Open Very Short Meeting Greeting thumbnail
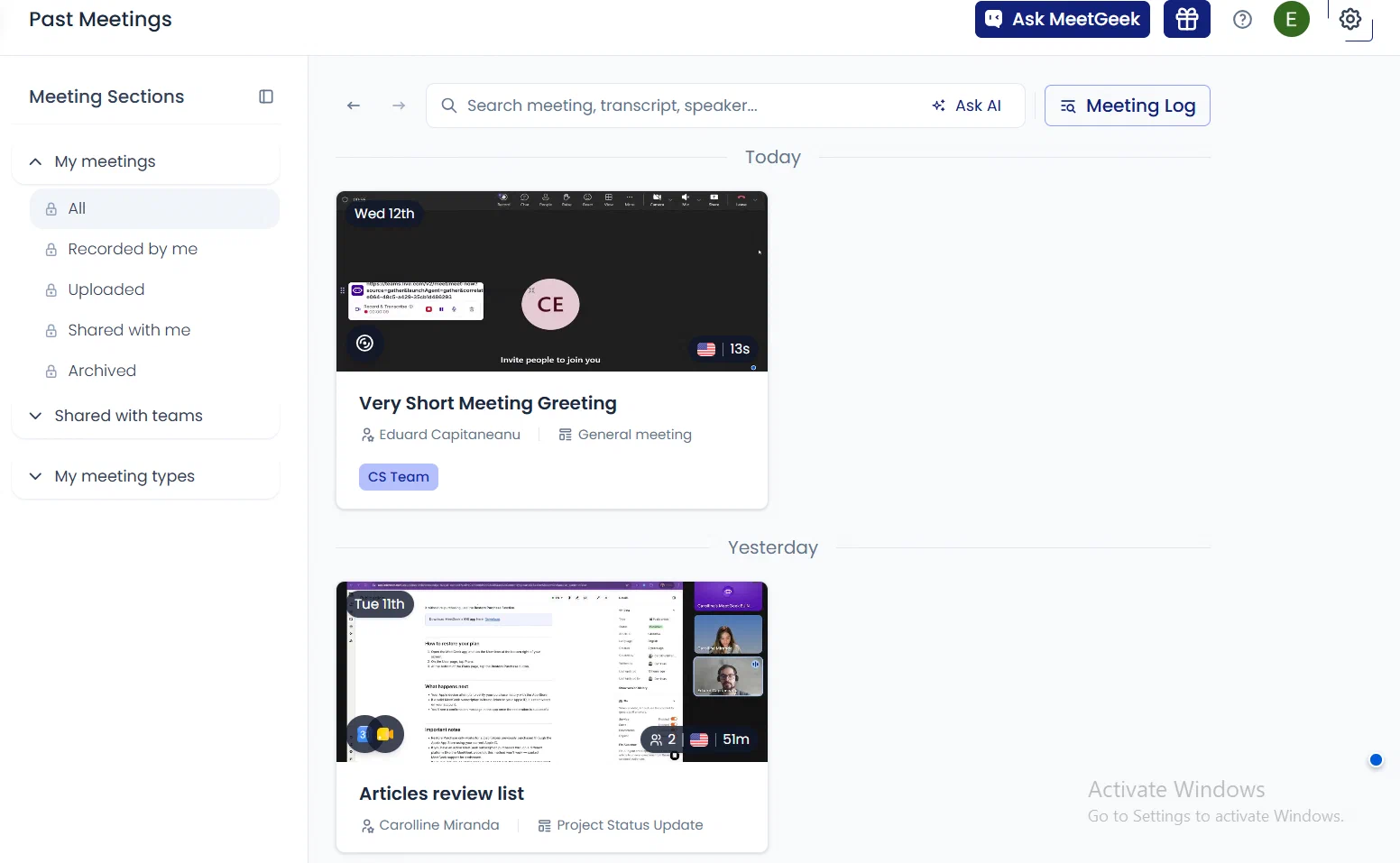The height and width of the screenshot is (863, 1400). [552, 281]
